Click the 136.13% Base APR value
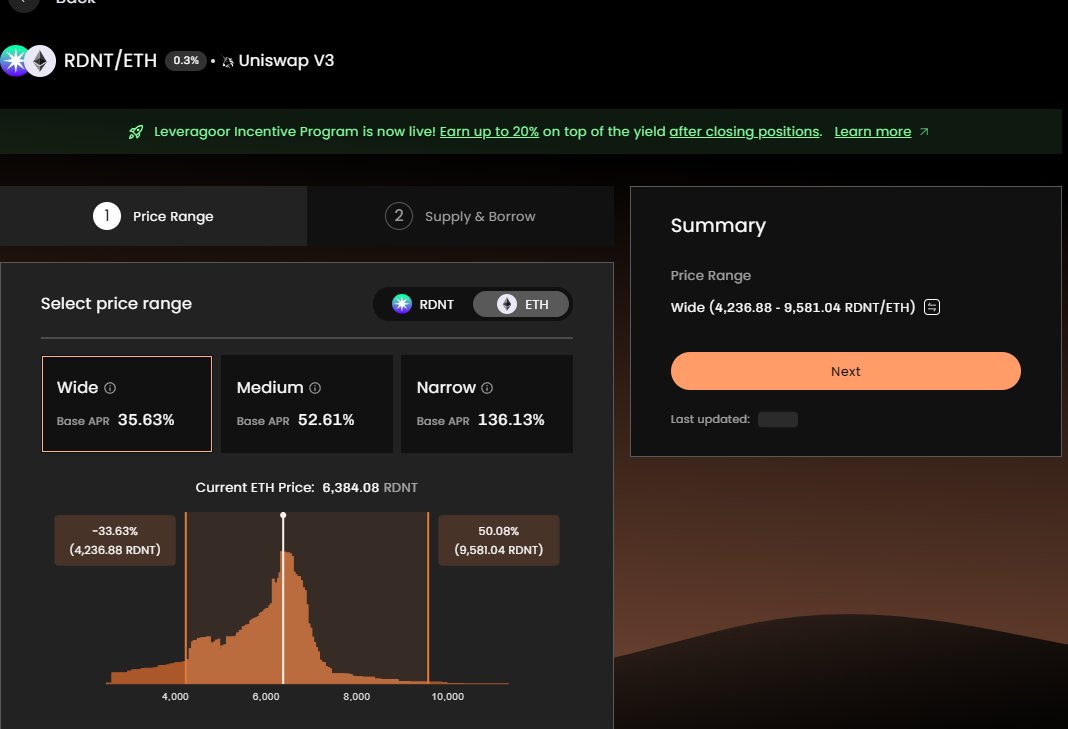The image size is (1068, 729). click(x=511, y=420)
